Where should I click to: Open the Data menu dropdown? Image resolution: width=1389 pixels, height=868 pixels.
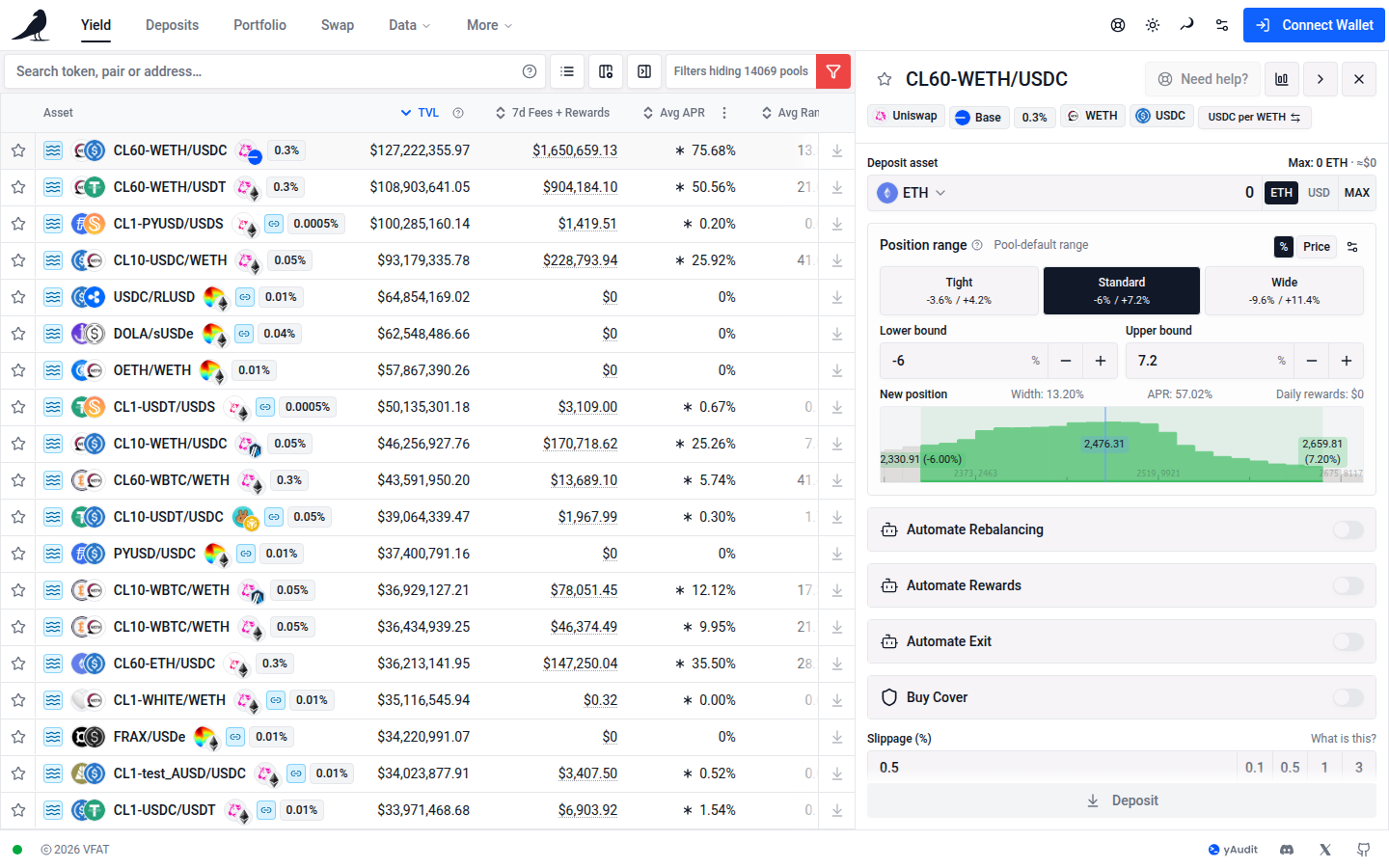coord(410,25)
